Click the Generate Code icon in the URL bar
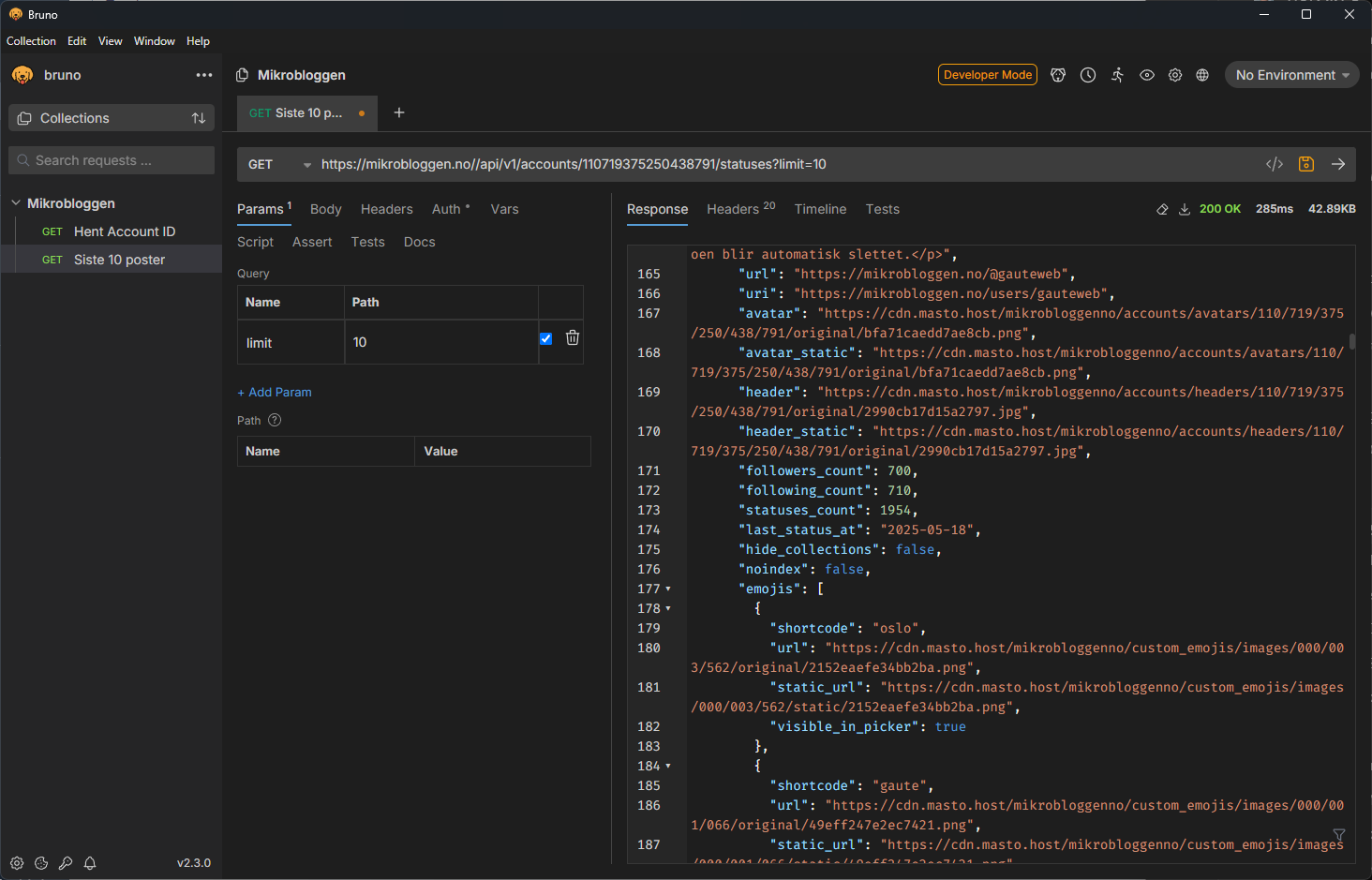The image size is (1372, 880). point(1275,164)
